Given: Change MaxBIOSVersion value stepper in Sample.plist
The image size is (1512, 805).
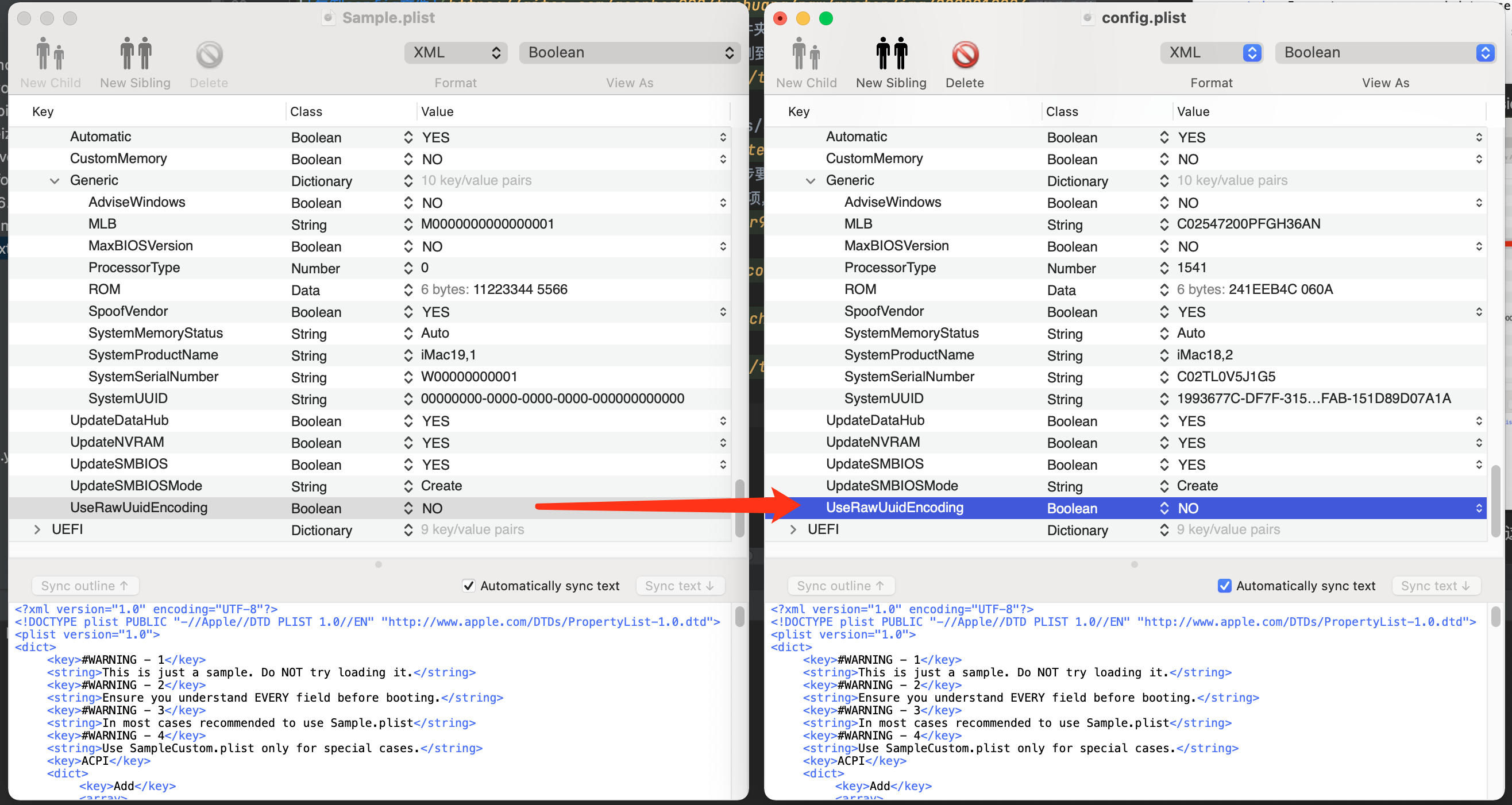Looking at the screenshot, I should (723, 246).
